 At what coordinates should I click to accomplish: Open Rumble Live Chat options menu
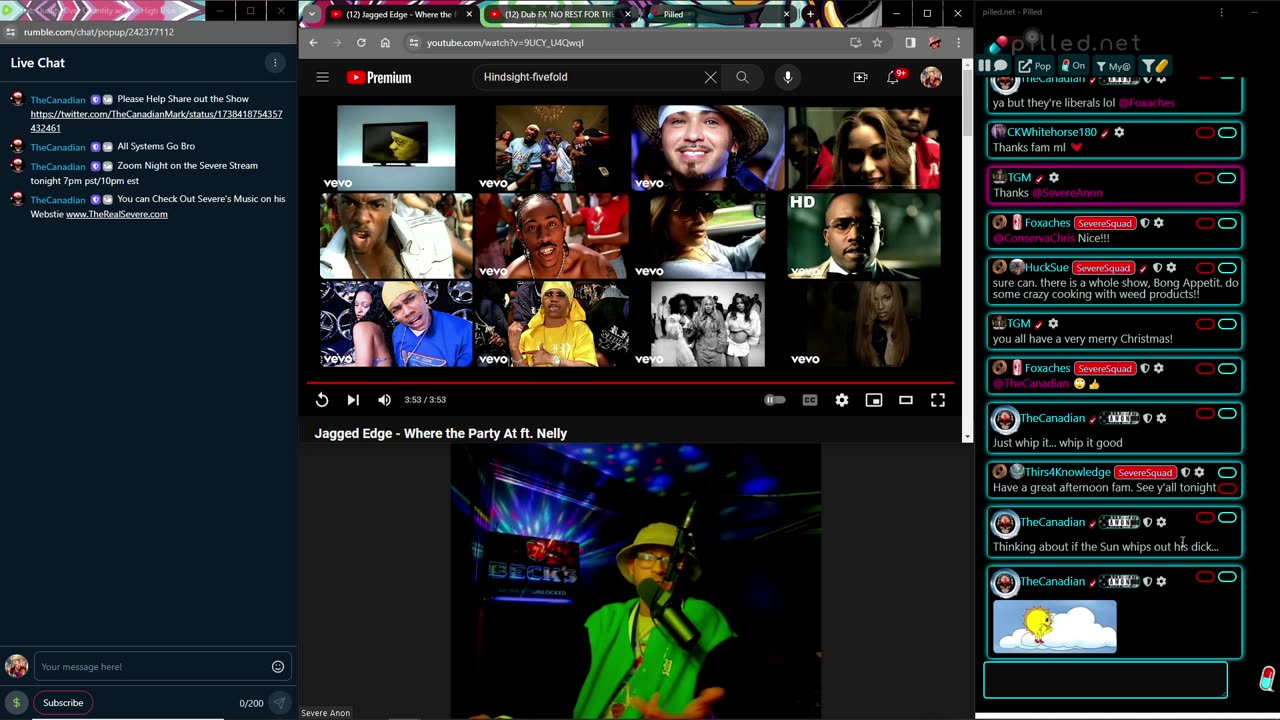[275, 63]
